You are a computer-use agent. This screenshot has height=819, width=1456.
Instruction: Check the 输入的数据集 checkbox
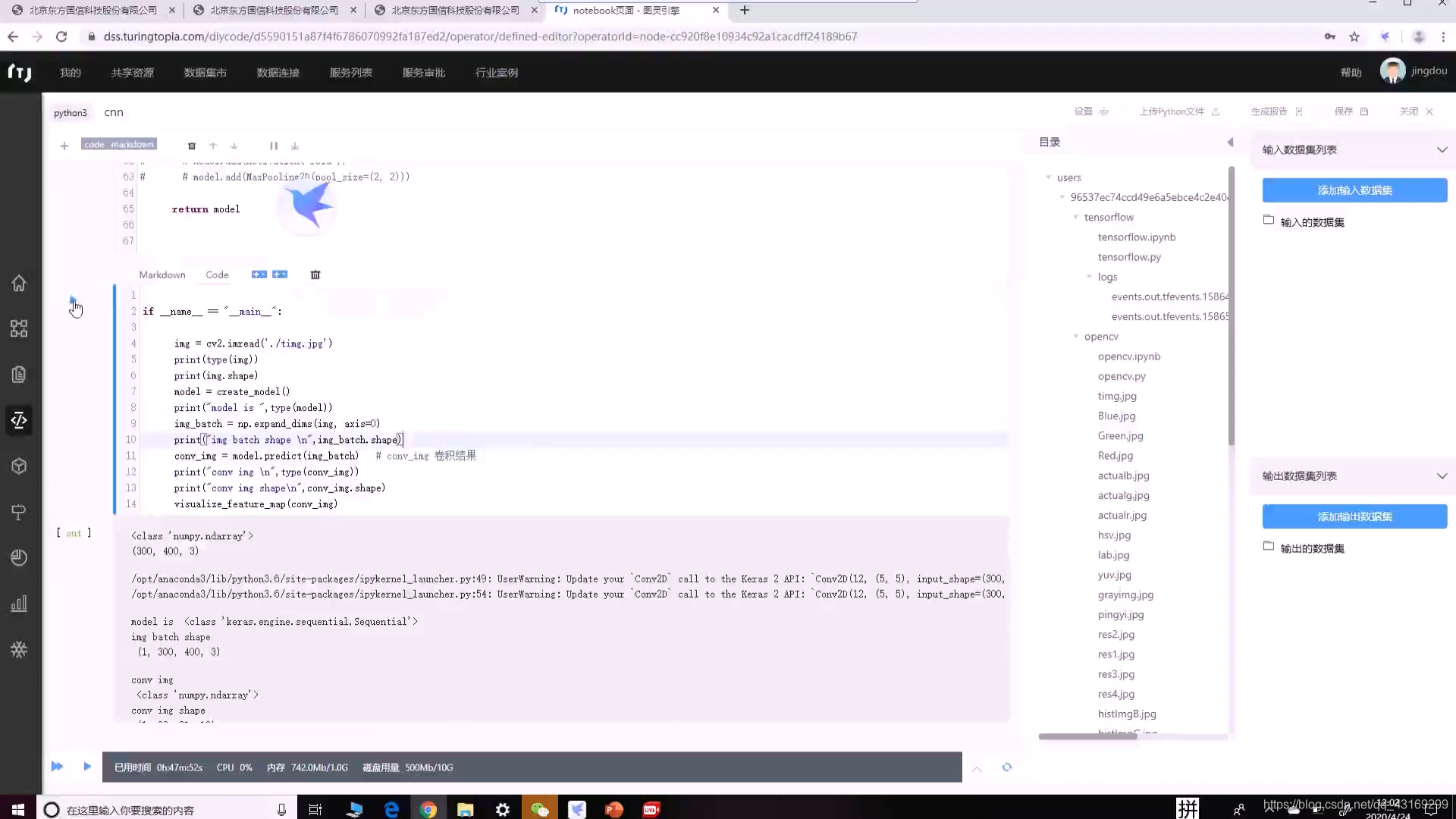pyautogui.click(x=1268, y=220)
